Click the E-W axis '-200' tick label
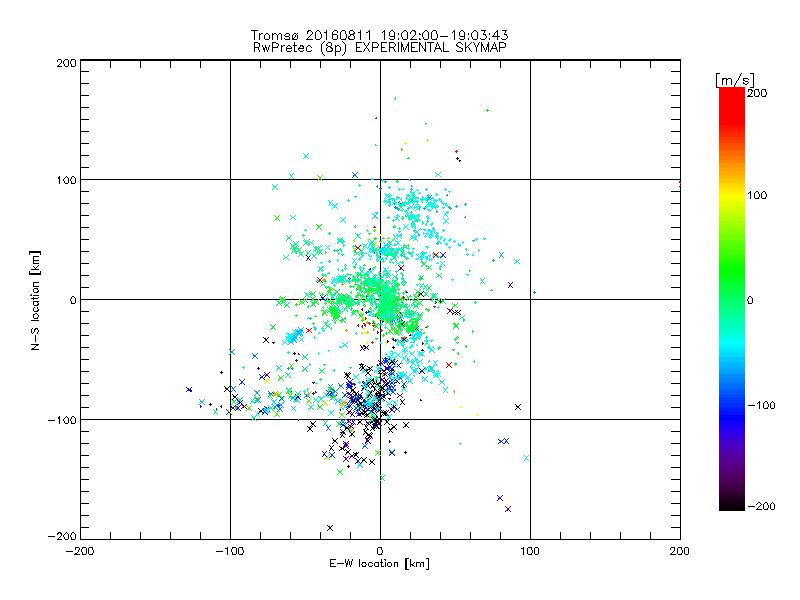Screen dimensions: 800x600 pos(80,551)
